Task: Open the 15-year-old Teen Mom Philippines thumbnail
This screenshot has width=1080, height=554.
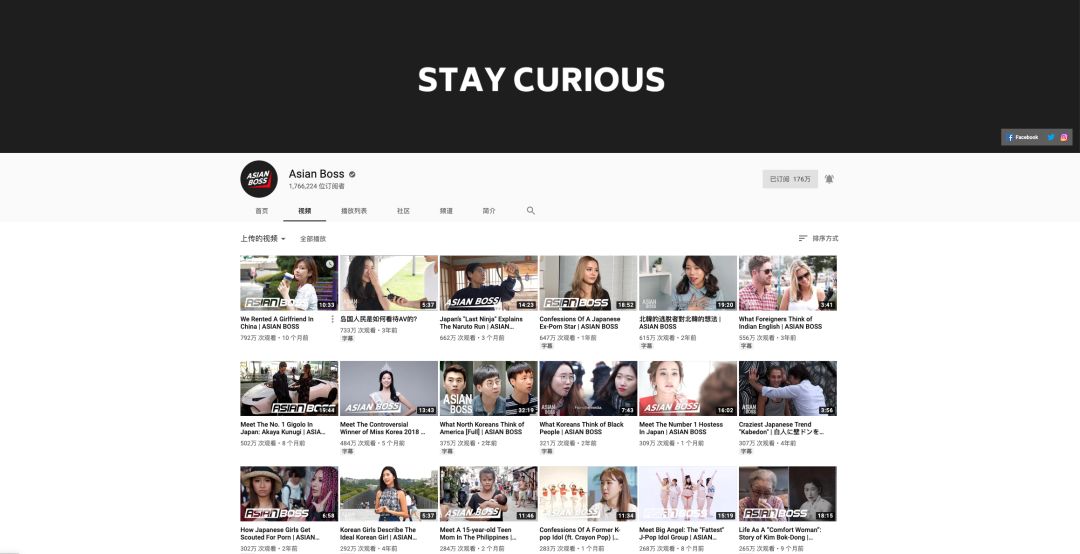Action: click(x=488, y=494)
